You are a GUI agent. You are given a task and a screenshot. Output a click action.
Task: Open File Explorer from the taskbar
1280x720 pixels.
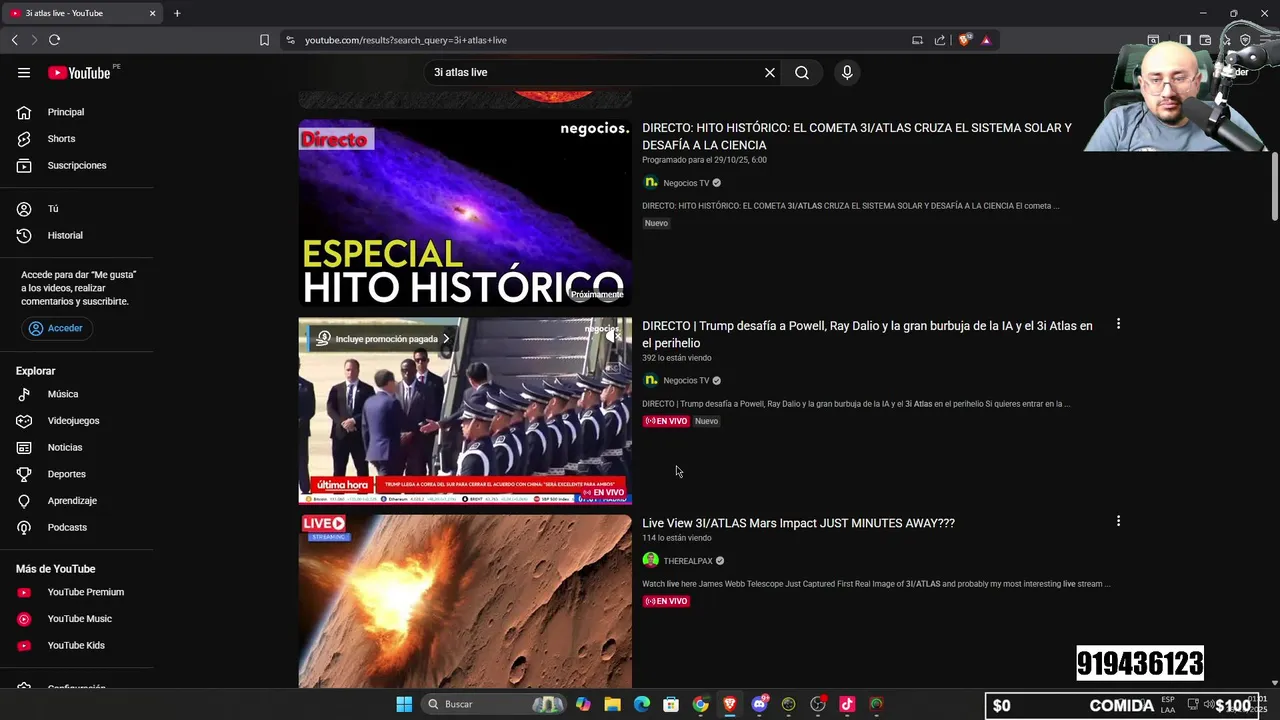coord(612,704)
